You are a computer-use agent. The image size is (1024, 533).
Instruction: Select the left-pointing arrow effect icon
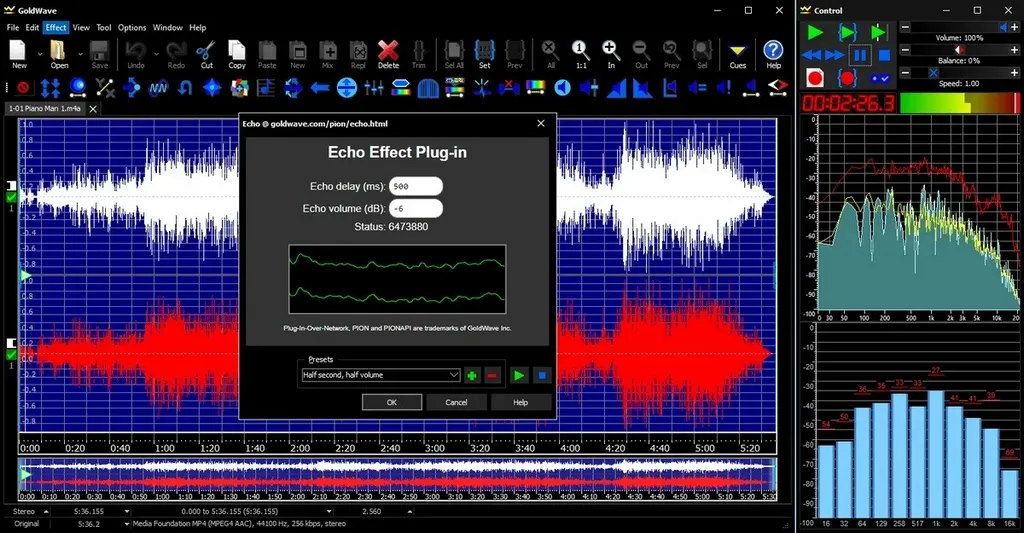click(320, 87)
